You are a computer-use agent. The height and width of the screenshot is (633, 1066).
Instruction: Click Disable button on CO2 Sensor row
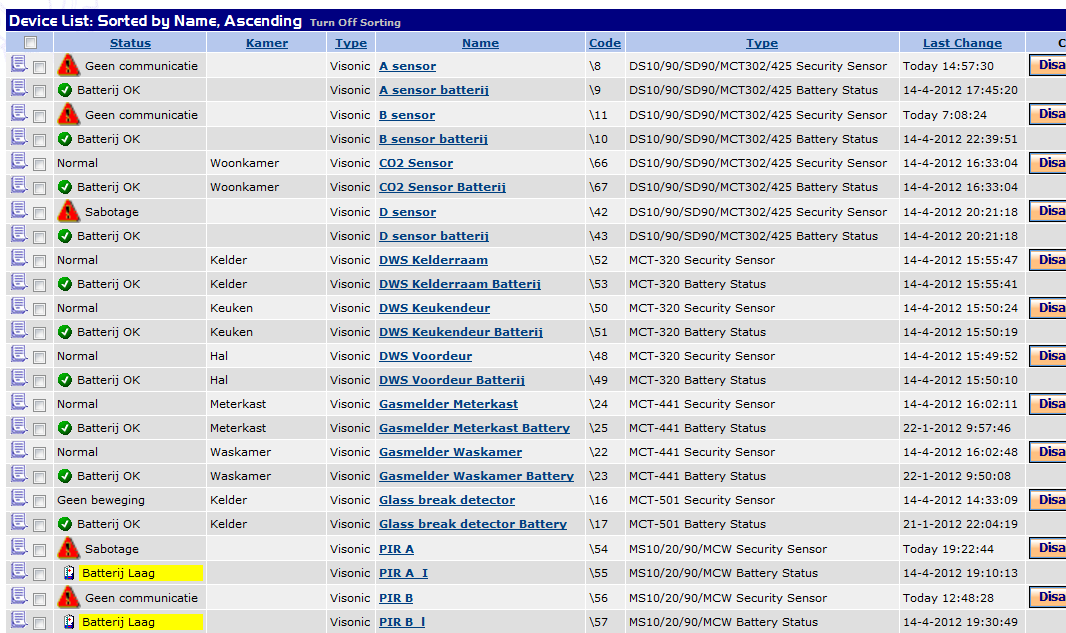click(x=1048, y=162)
